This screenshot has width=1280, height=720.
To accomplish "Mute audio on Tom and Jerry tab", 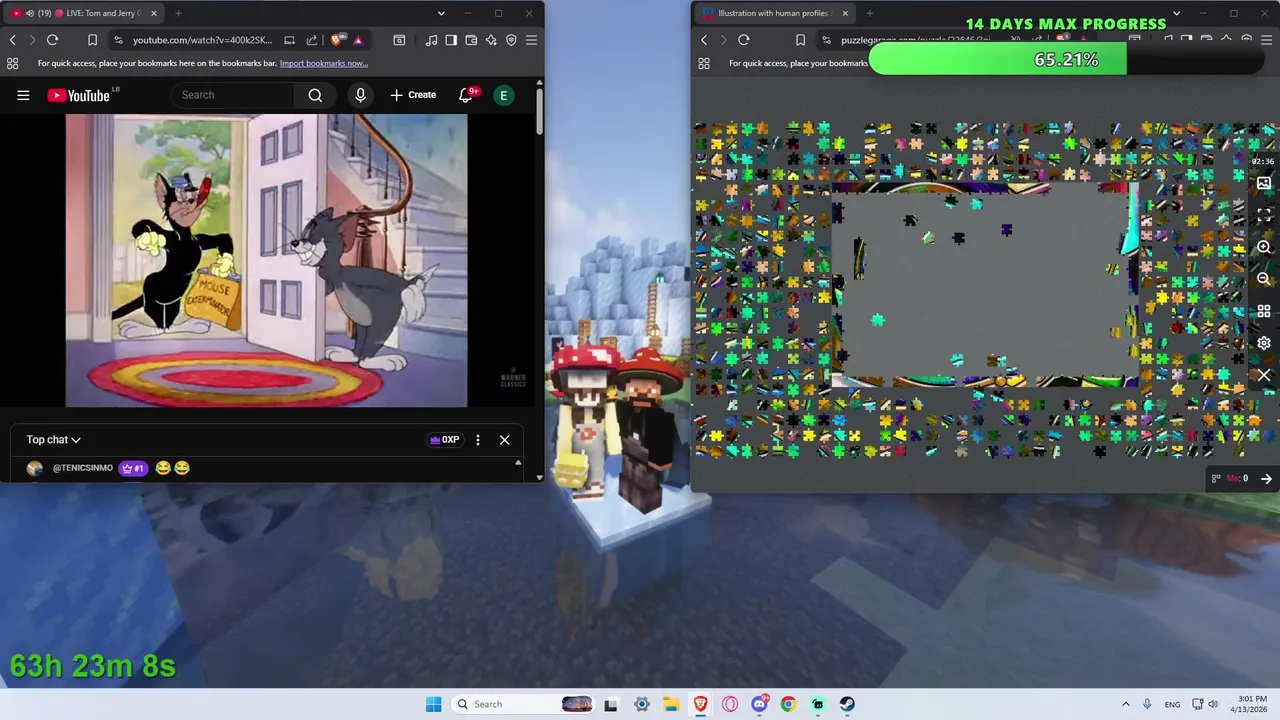I will (x=29, y=13).
